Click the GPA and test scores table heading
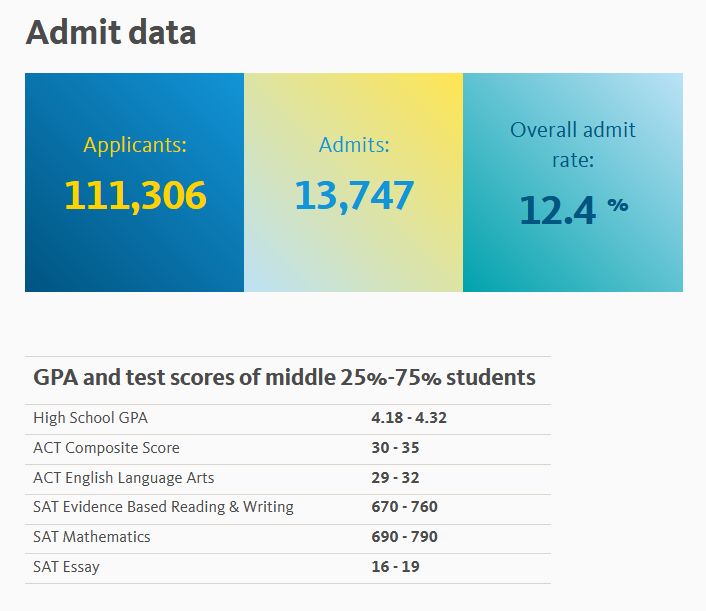The height and width of the screenshot is (611, 706). point(284,378)
